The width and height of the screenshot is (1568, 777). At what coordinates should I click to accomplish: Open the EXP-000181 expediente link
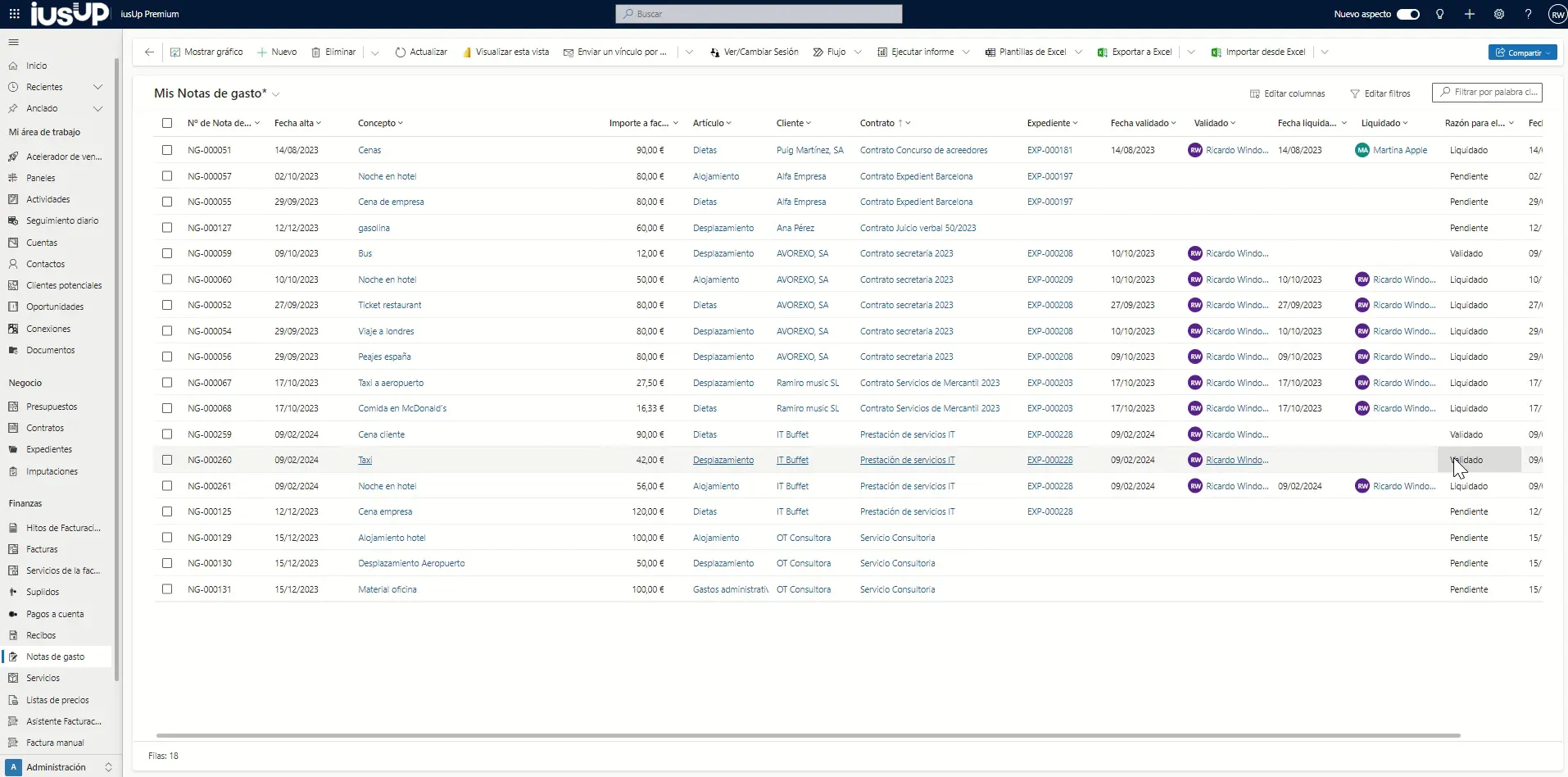tap(1049, 150)
